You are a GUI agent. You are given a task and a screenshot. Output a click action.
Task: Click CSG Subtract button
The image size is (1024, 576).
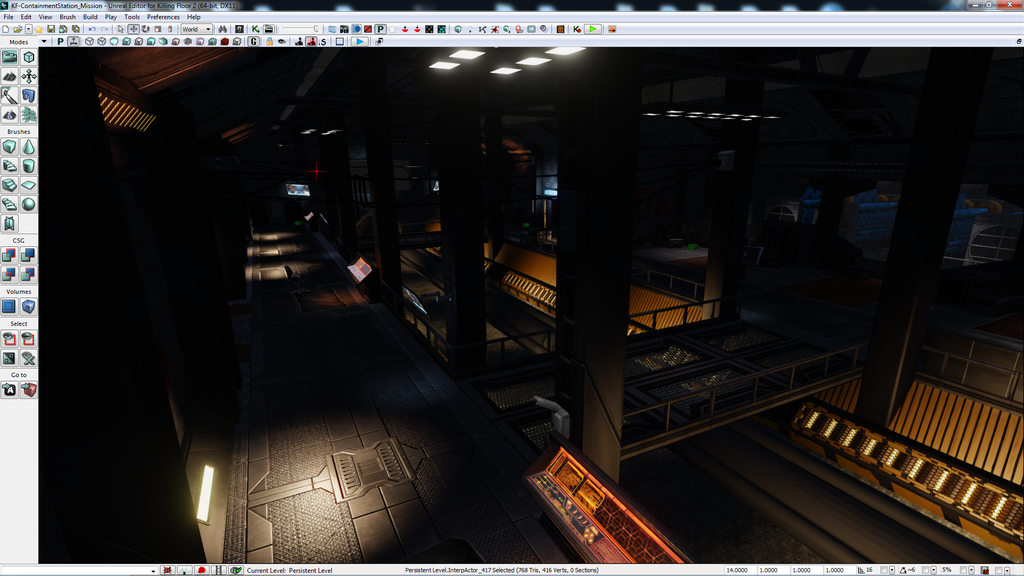click(29, 255)
